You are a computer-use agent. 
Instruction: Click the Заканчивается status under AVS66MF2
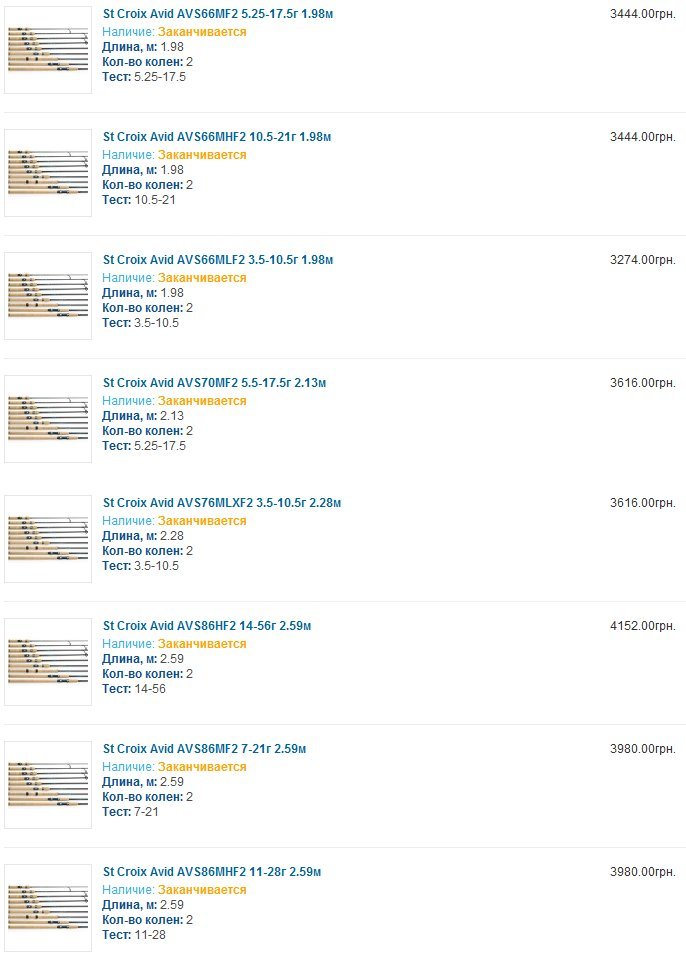tap(202, 31)
